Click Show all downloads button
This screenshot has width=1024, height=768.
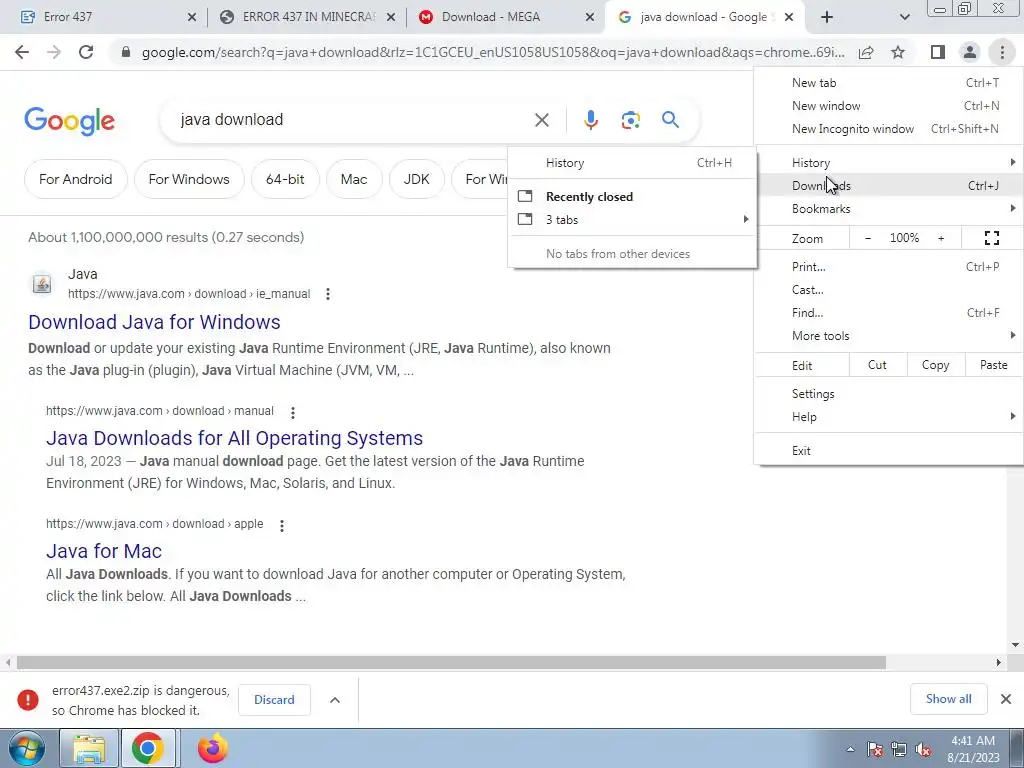click(x=948, y=699)
